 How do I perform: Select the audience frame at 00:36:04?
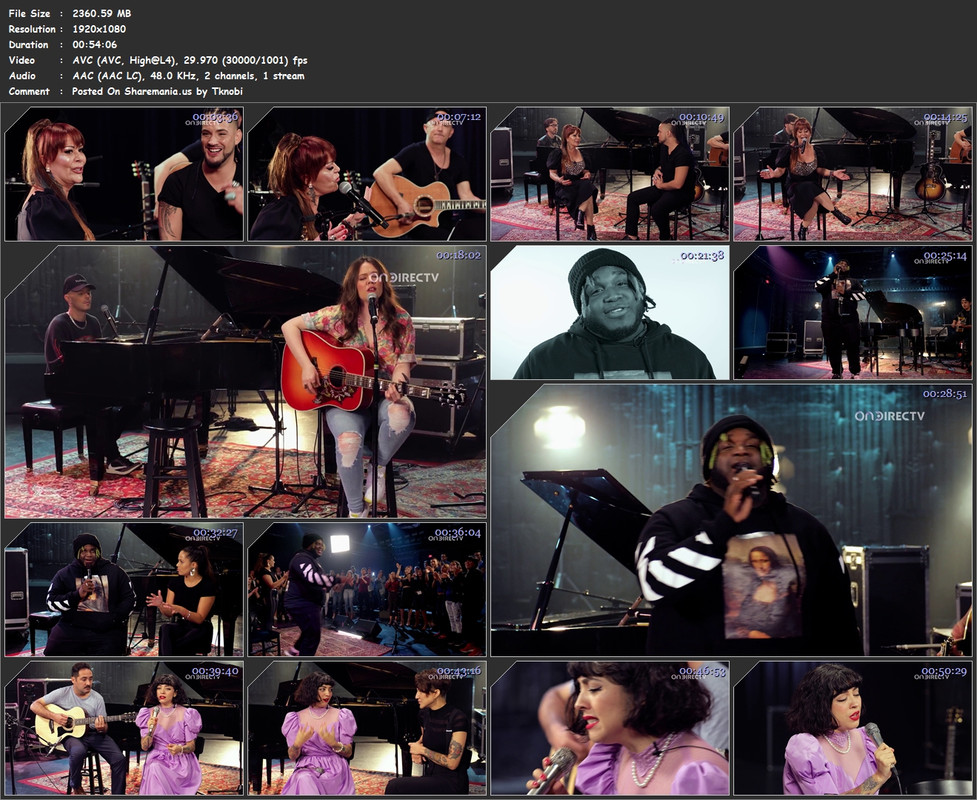[367, 589]
